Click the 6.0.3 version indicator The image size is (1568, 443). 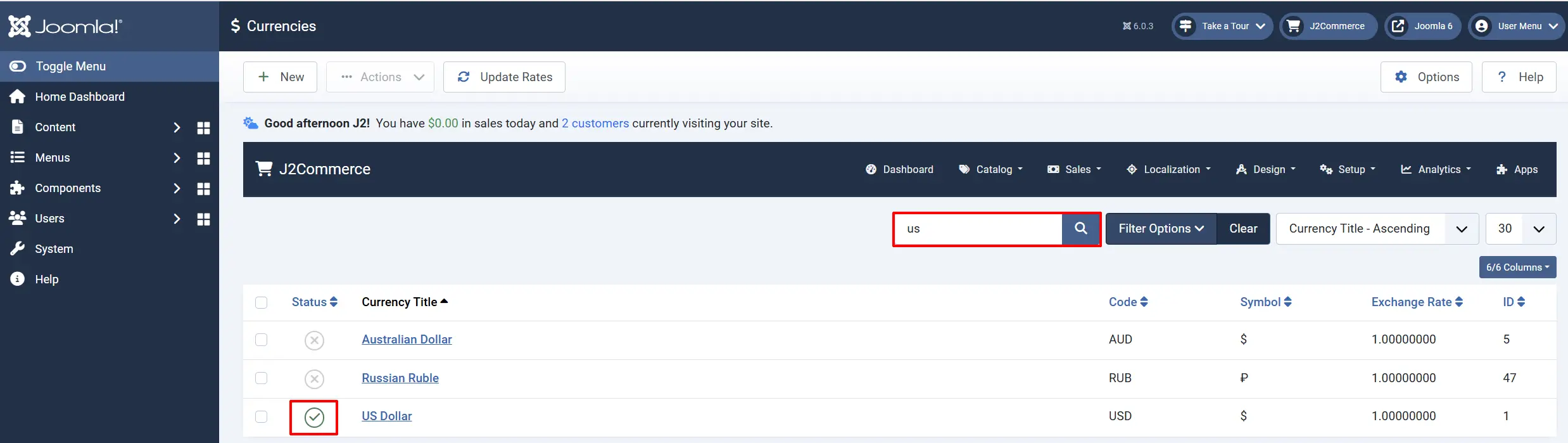point(1138,26)
